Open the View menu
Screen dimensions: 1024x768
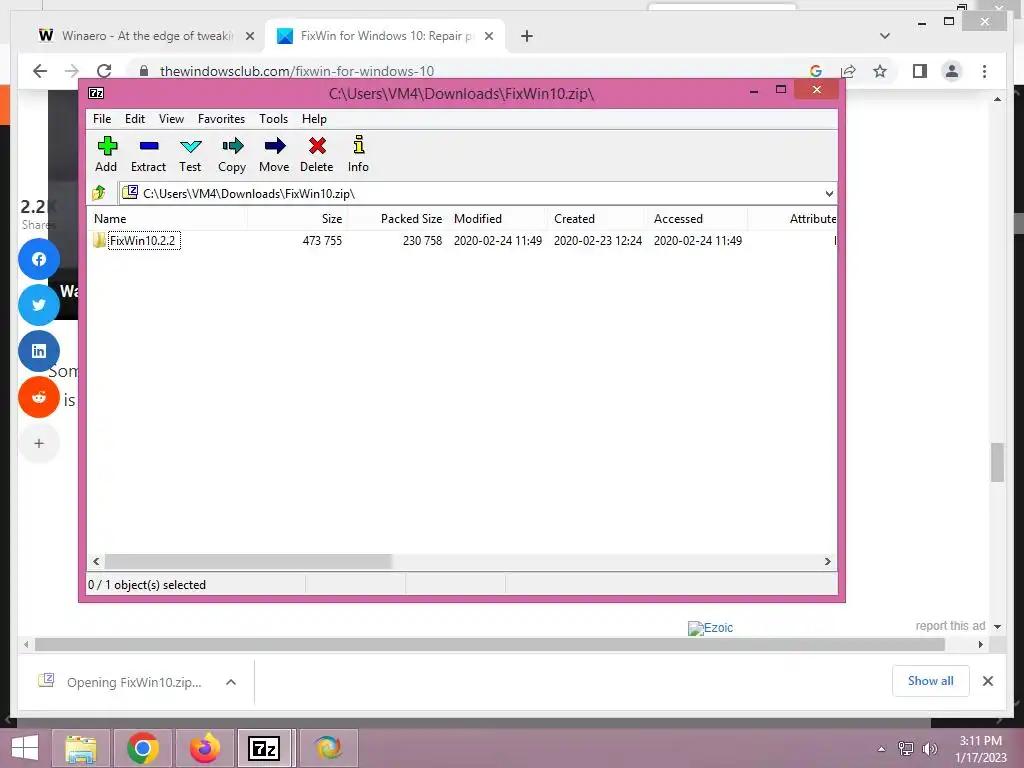(171, 119)
